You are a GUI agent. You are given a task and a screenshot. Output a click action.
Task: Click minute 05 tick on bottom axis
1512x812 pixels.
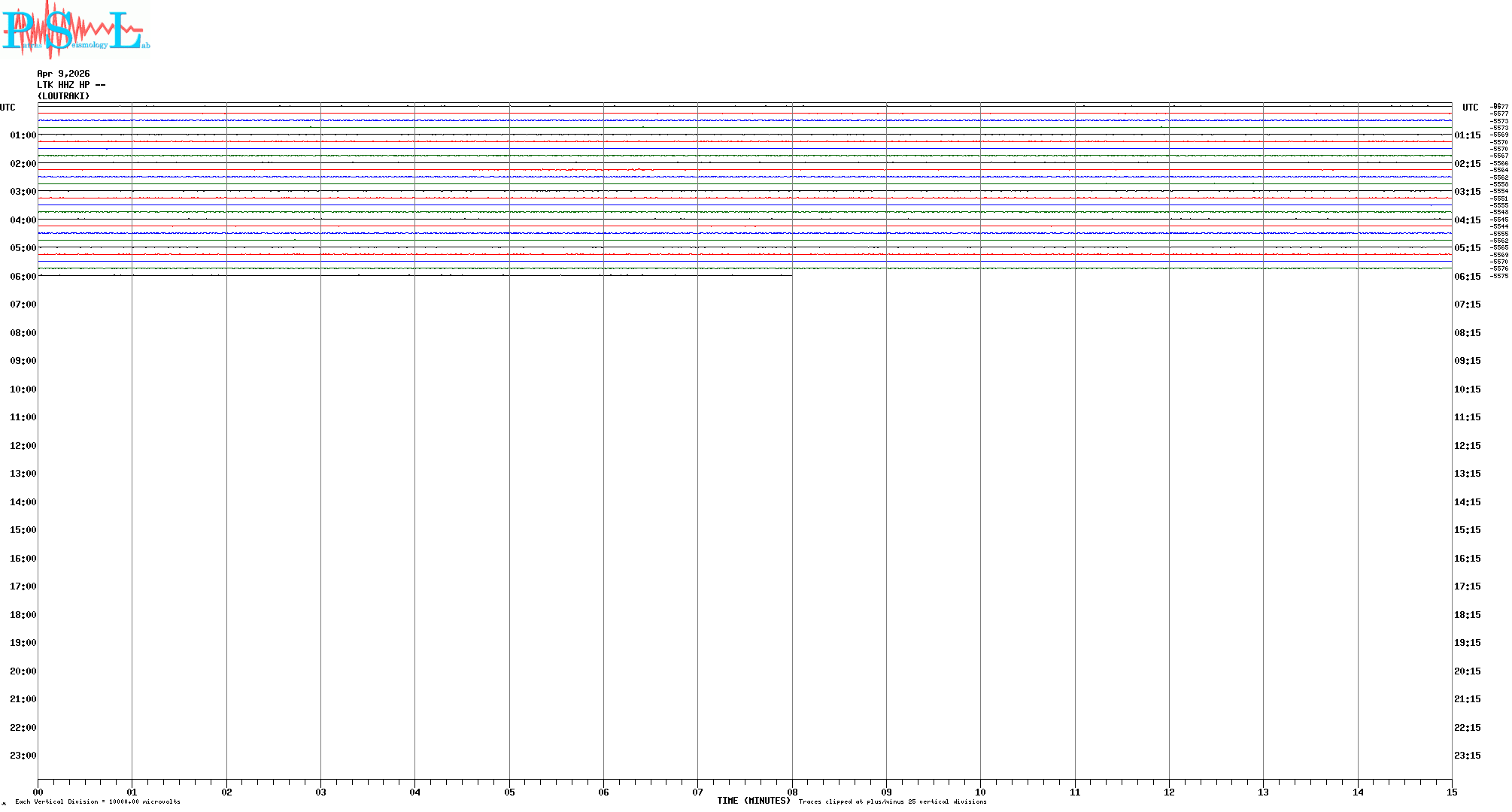tap(509, 792)
